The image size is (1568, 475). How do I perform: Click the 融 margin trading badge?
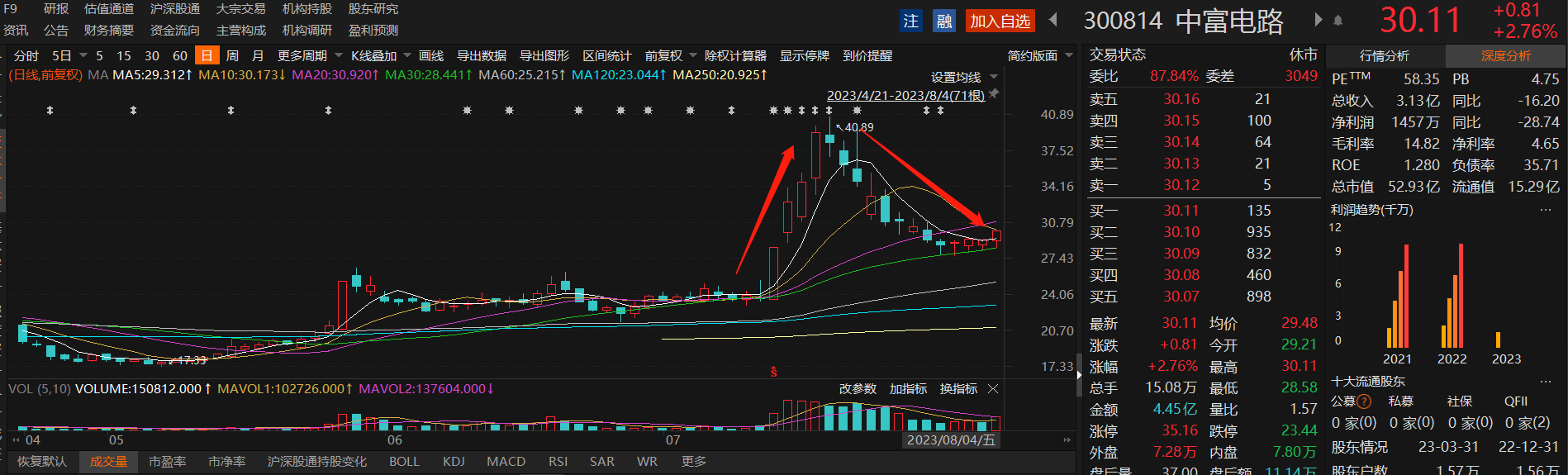tap(943, 21)
